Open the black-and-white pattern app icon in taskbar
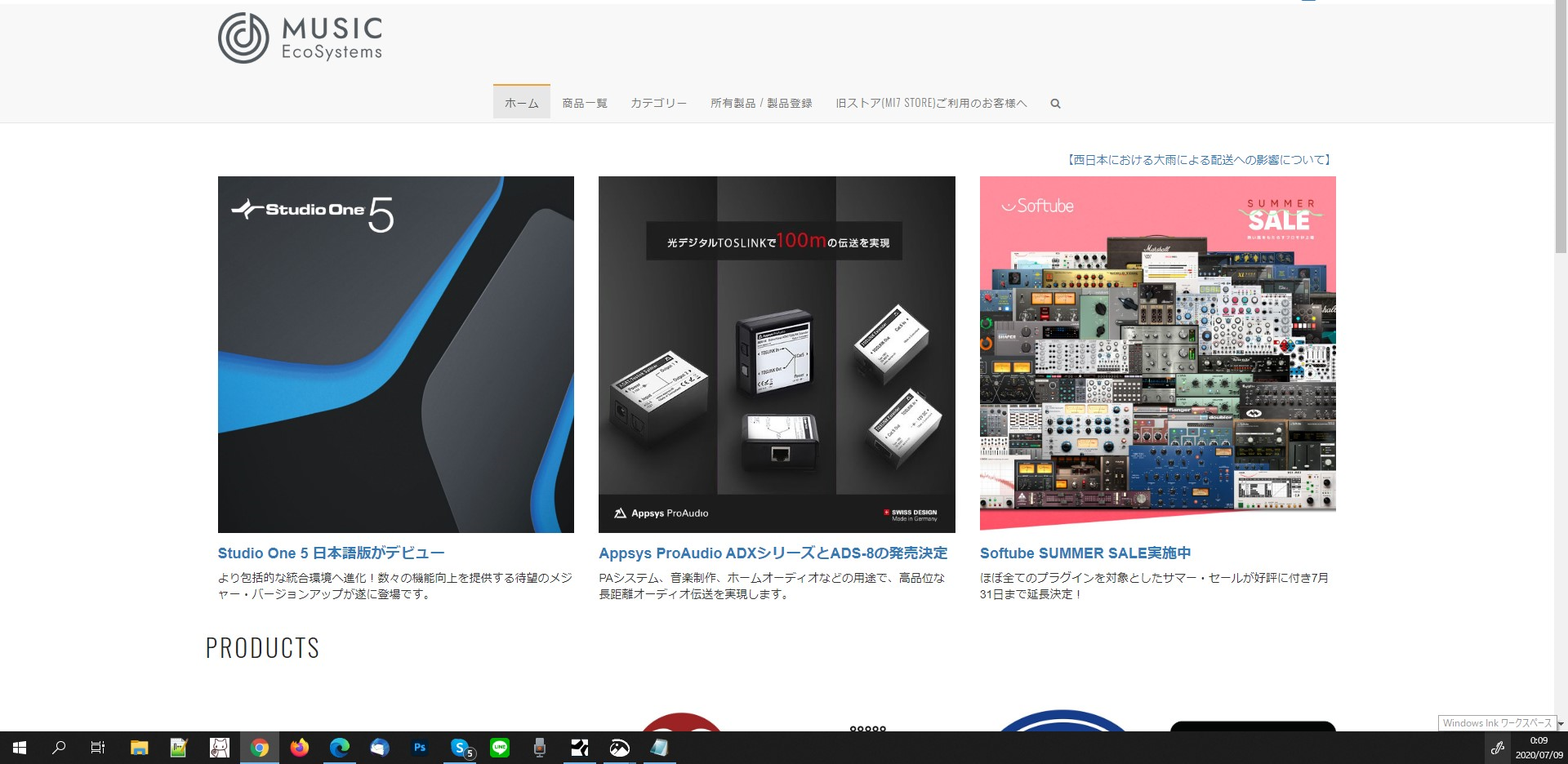The height and width of the screenshot is (764, 1568). point(580,748)
